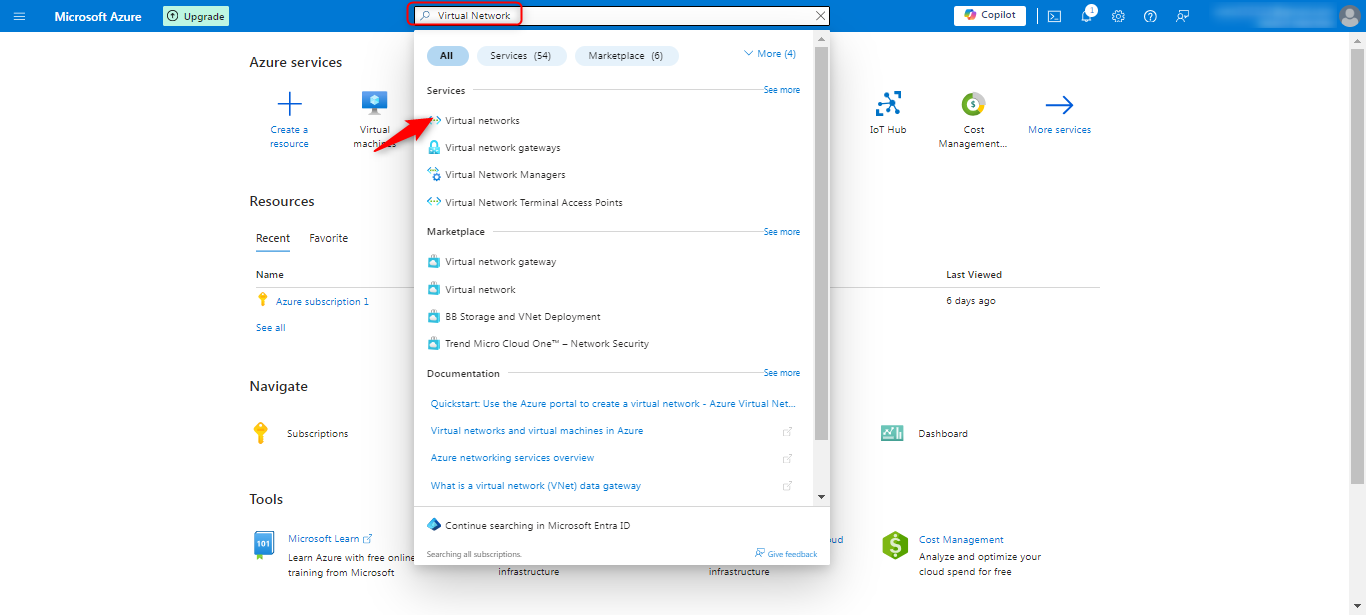
Task: Click the BB Storage marketplace bag icon
Action: 434,316
